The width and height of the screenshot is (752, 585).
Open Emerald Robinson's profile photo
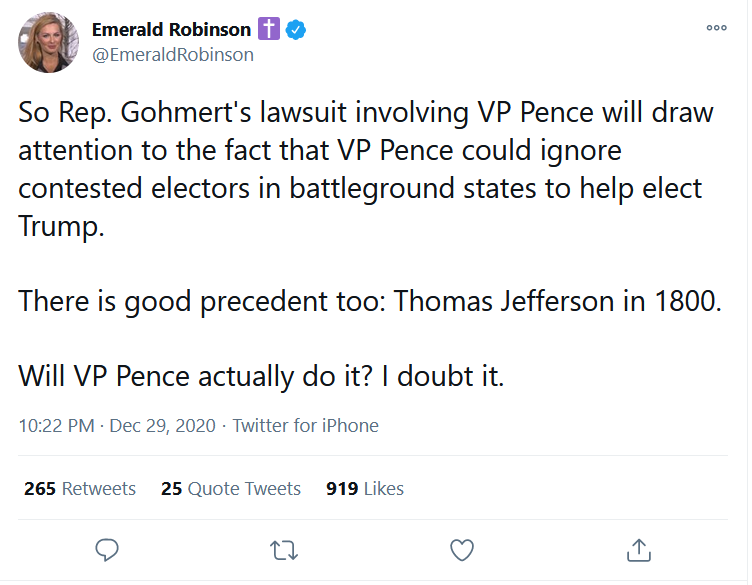coord(49,42)
